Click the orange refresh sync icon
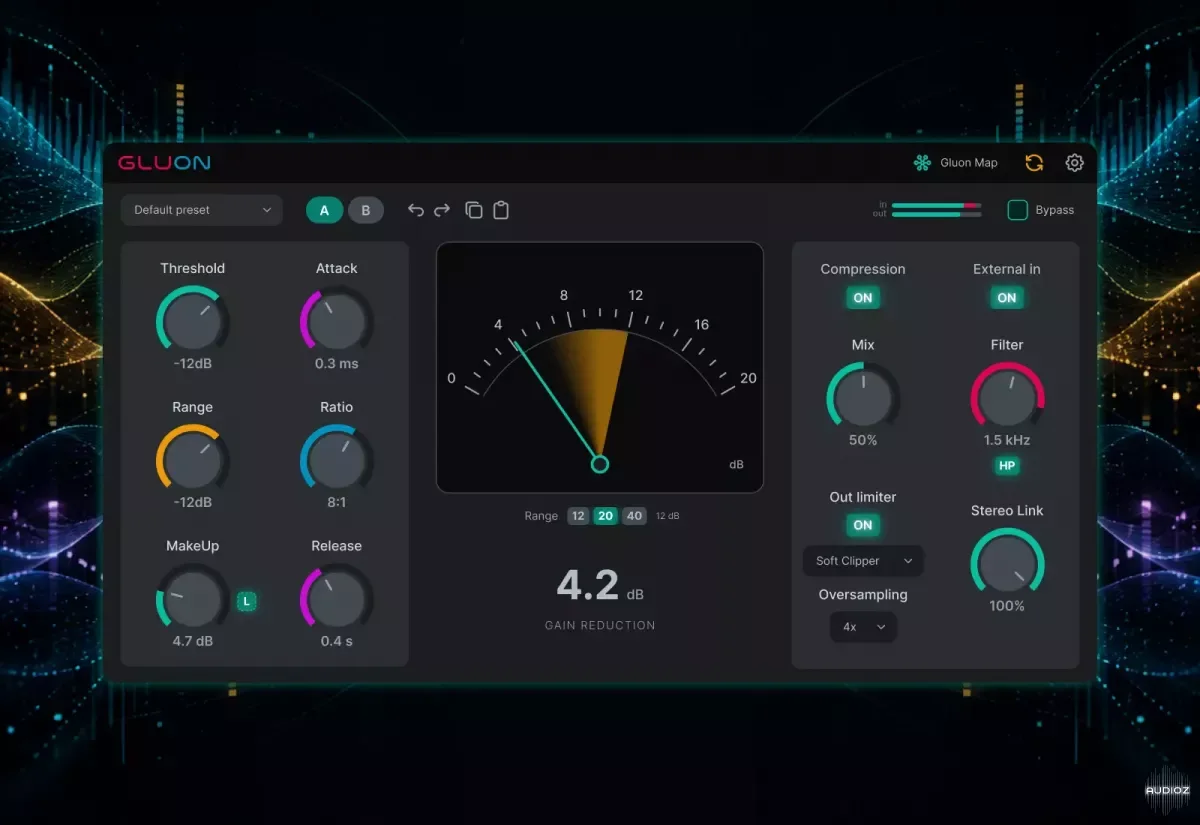1200x825 pixels. (x=1034, y=163)
